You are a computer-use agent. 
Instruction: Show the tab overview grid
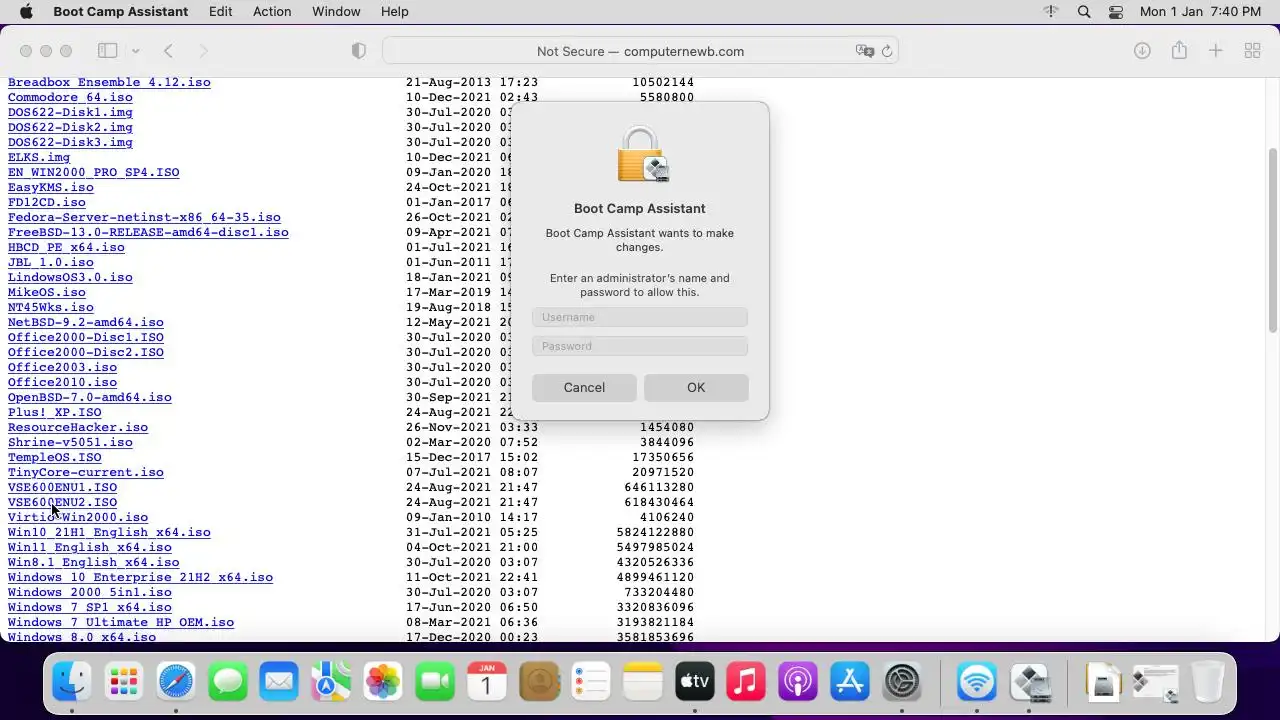(1252, 51)
